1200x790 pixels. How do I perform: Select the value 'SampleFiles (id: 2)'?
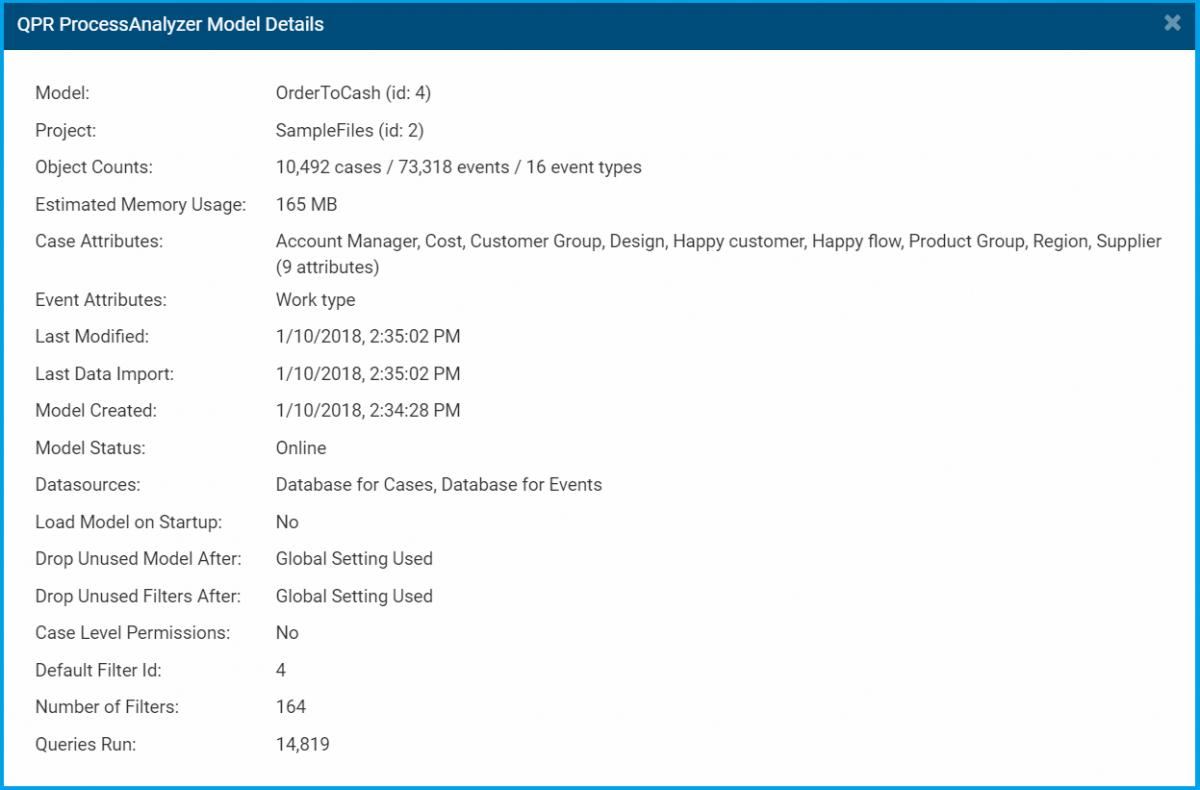tap(351, 130)
